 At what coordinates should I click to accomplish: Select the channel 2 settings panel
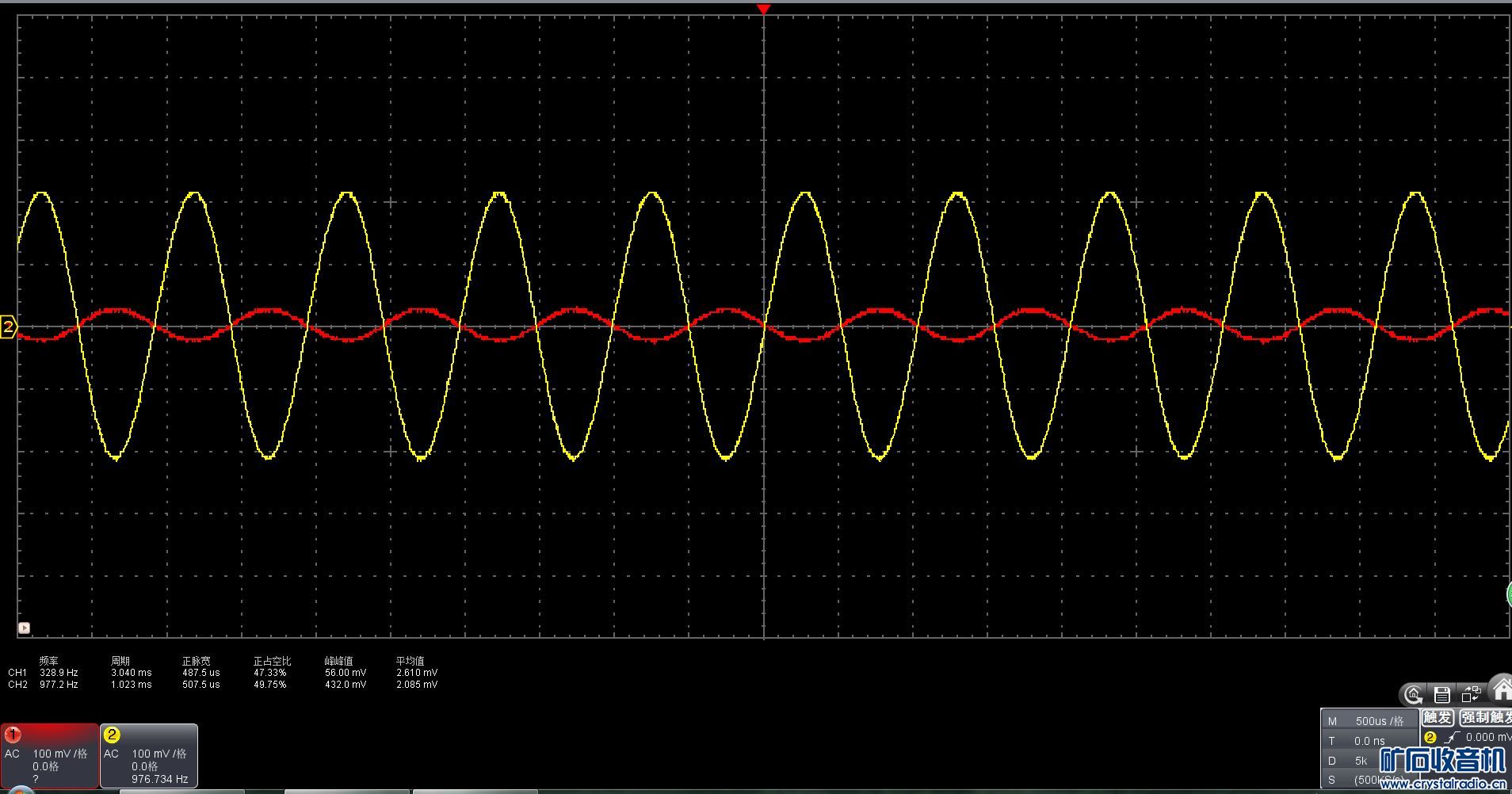(148, 756)
